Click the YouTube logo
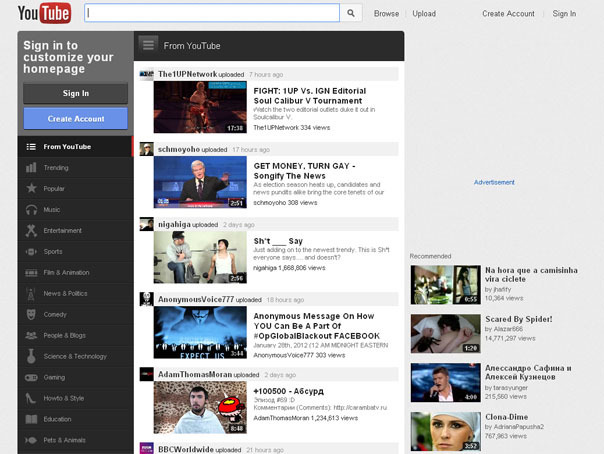Image resolution: width=604 pixels, height=454 pixels. pos(44,13)
